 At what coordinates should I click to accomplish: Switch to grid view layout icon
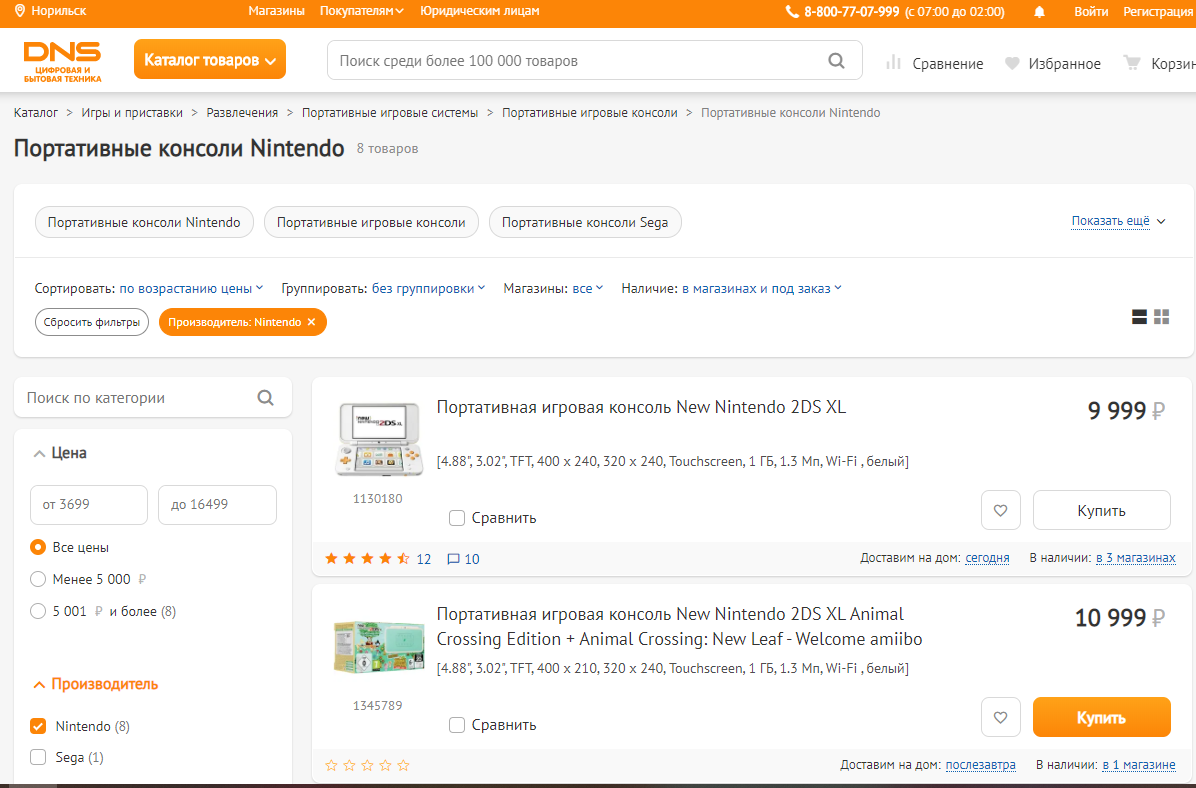1162,317
